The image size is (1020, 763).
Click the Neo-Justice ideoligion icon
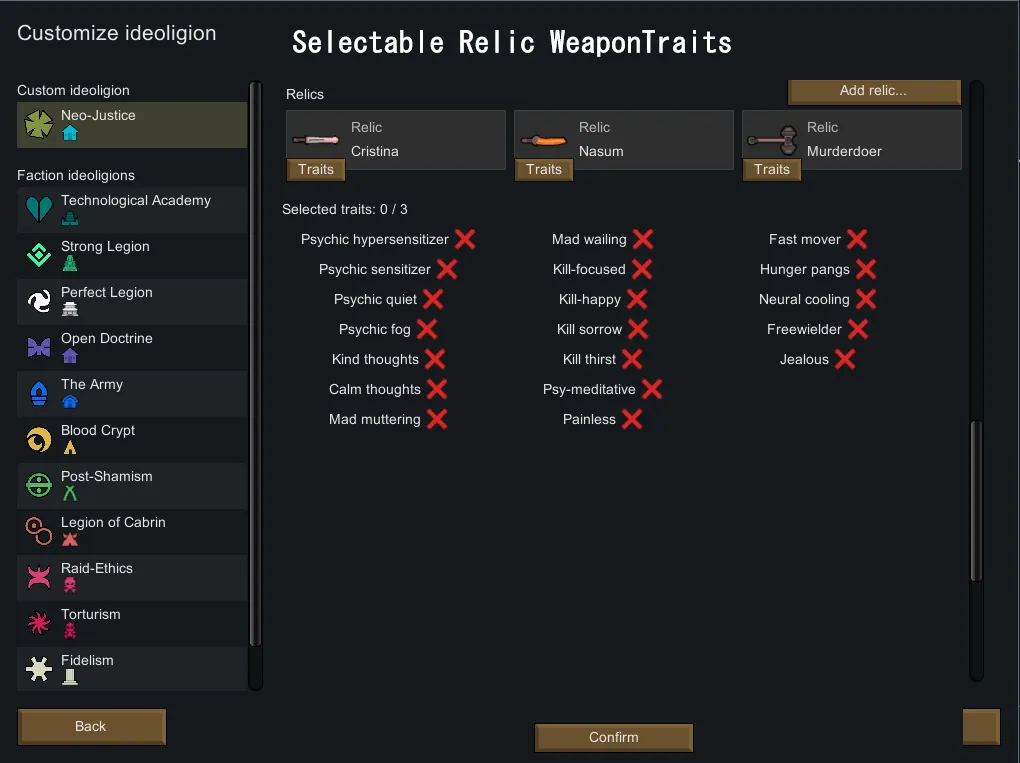click(39, 124)
